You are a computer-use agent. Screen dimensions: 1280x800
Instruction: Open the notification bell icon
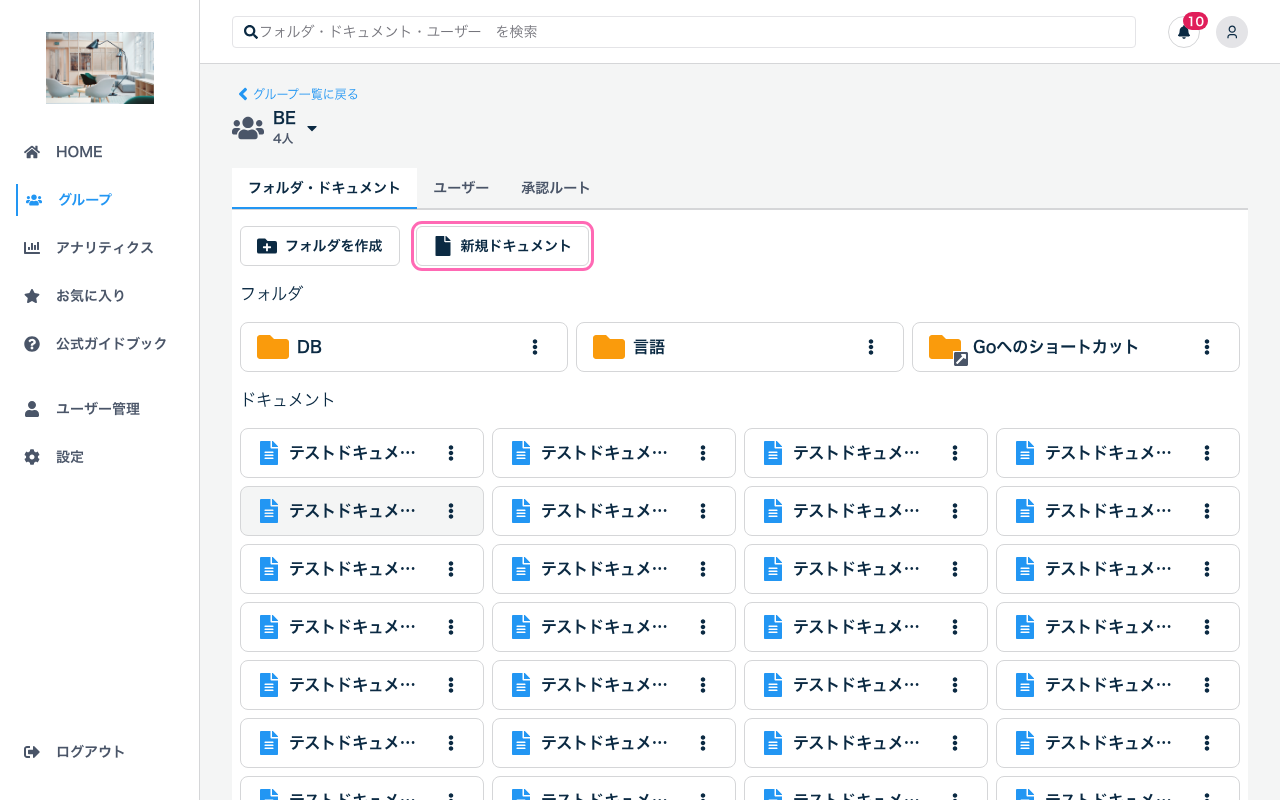(x=1183, y=32)
